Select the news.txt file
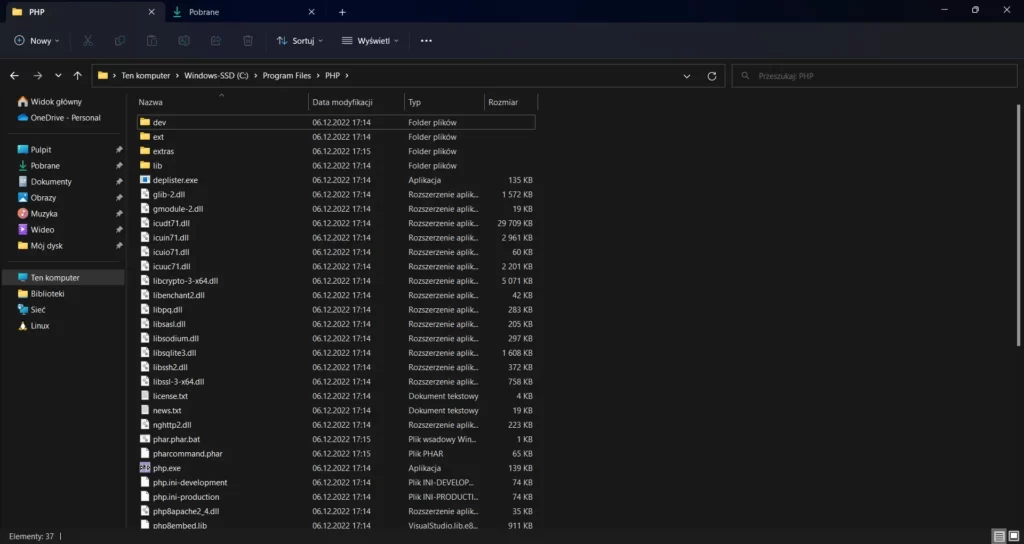The image size is (1024, 544). (x=336, y=411)
